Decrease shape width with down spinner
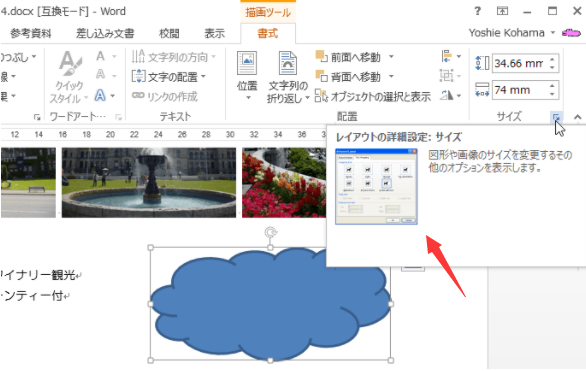Screen dimensions: 586x371 pyautogui.click(x=552, y=94)
